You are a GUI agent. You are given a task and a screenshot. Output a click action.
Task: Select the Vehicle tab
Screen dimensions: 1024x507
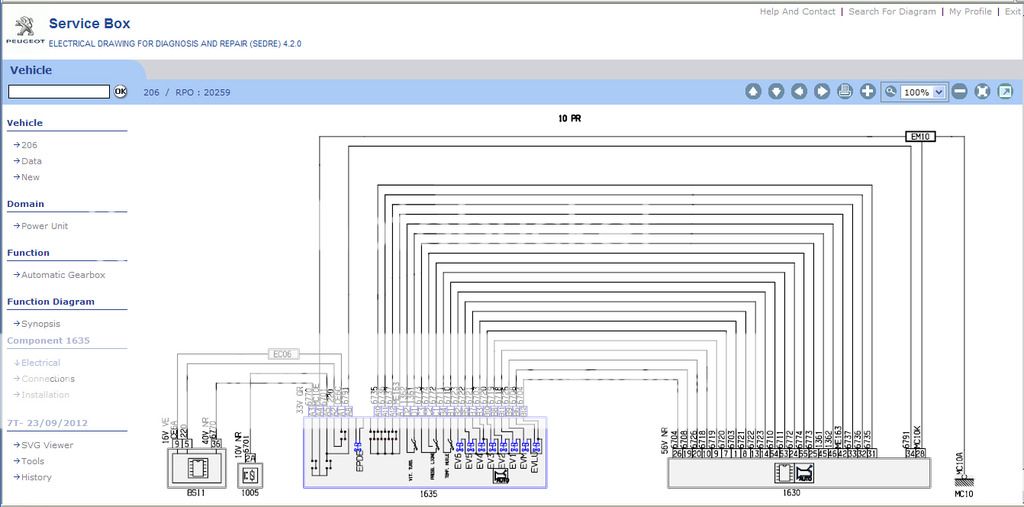[31, 70]
